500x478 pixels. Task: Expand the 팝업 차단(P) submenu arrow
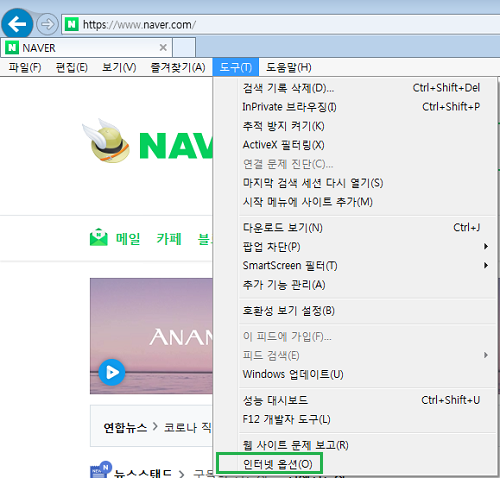coord(486,247)
